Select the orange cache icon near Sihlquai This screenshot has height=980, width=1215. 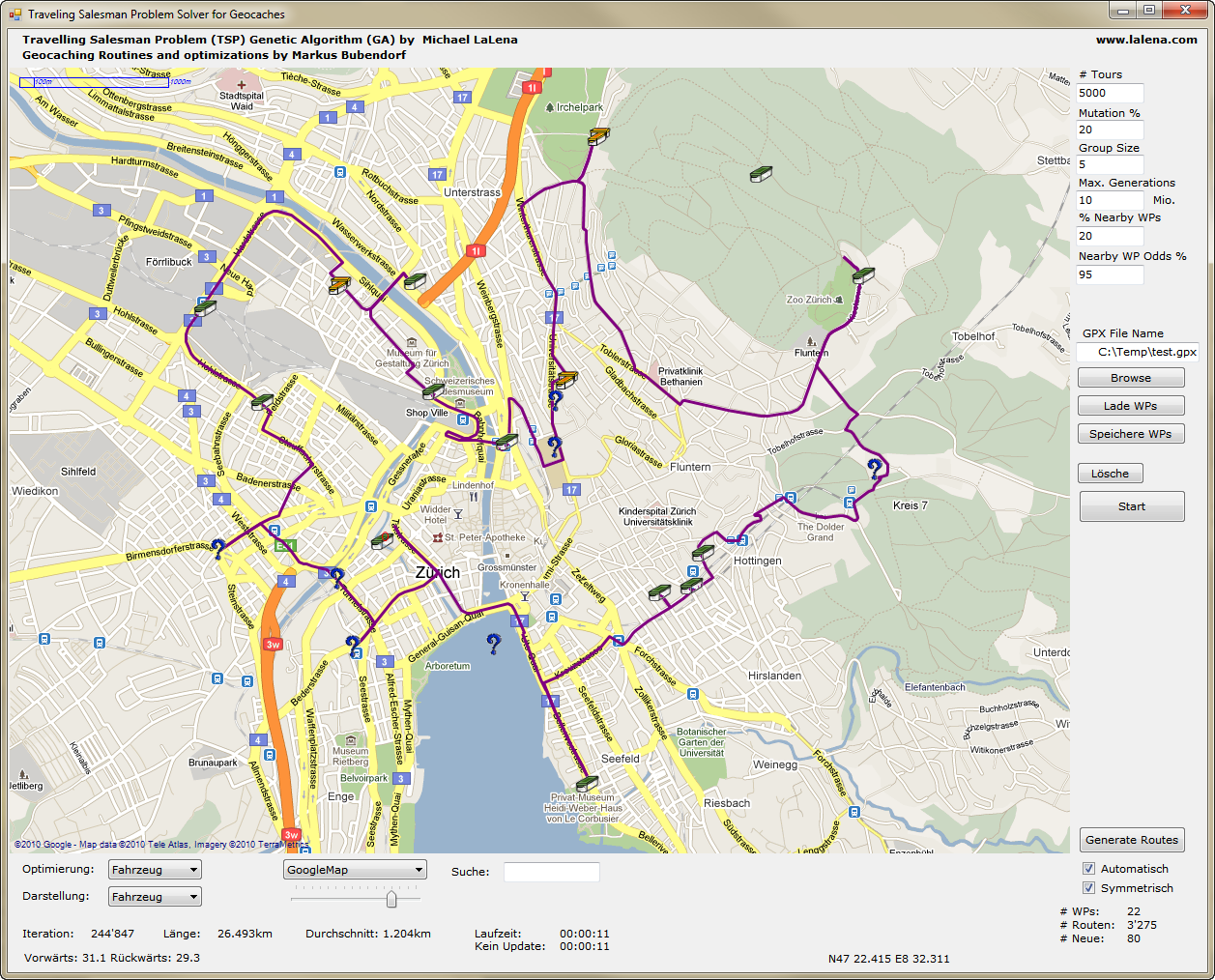(339, 285)
